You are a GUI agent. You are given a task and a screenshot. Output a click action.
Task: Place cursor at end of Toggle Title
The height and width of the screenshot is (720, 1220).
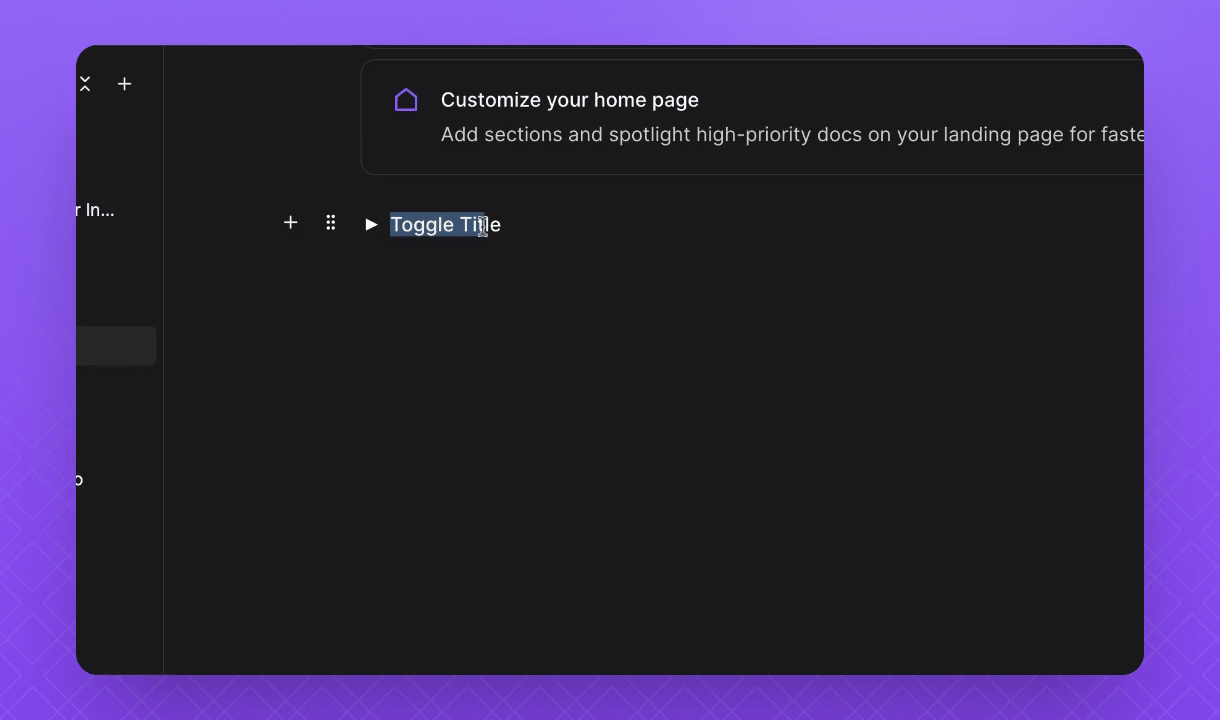point(501,224)
